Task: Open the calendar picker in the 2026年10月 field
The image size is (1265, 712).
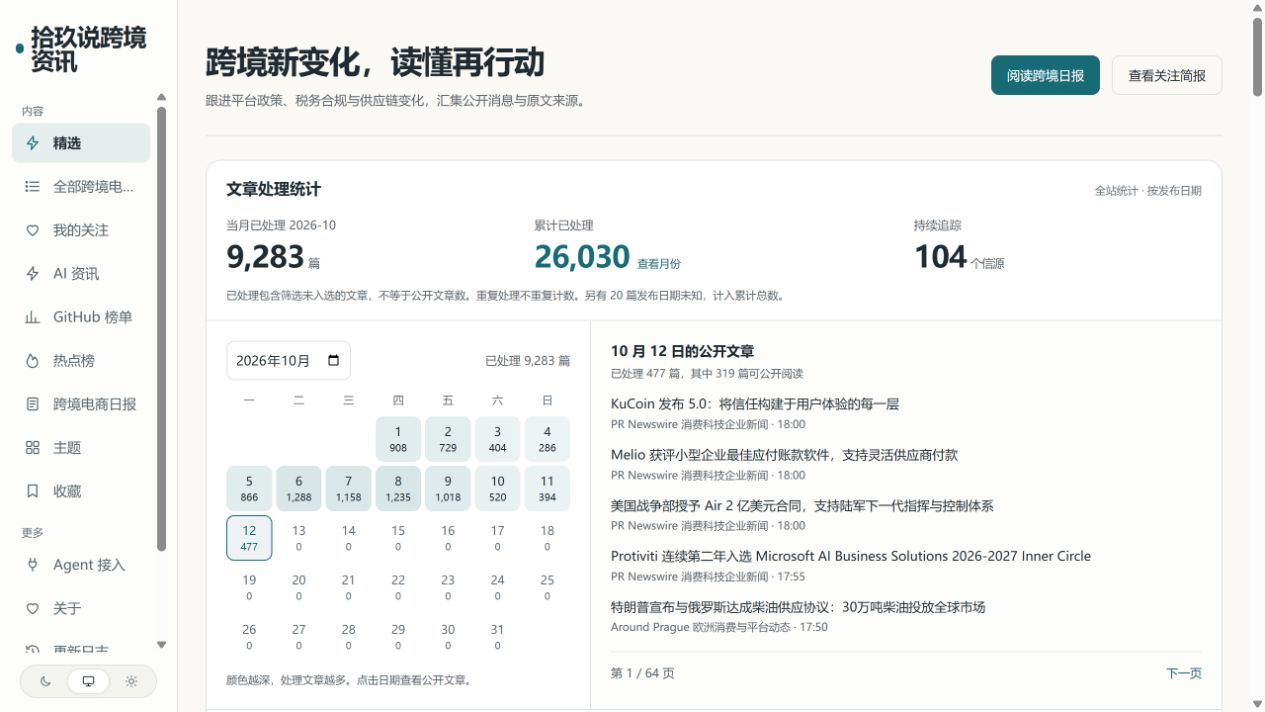Action: pyautogui.click(x=334, y=361)
